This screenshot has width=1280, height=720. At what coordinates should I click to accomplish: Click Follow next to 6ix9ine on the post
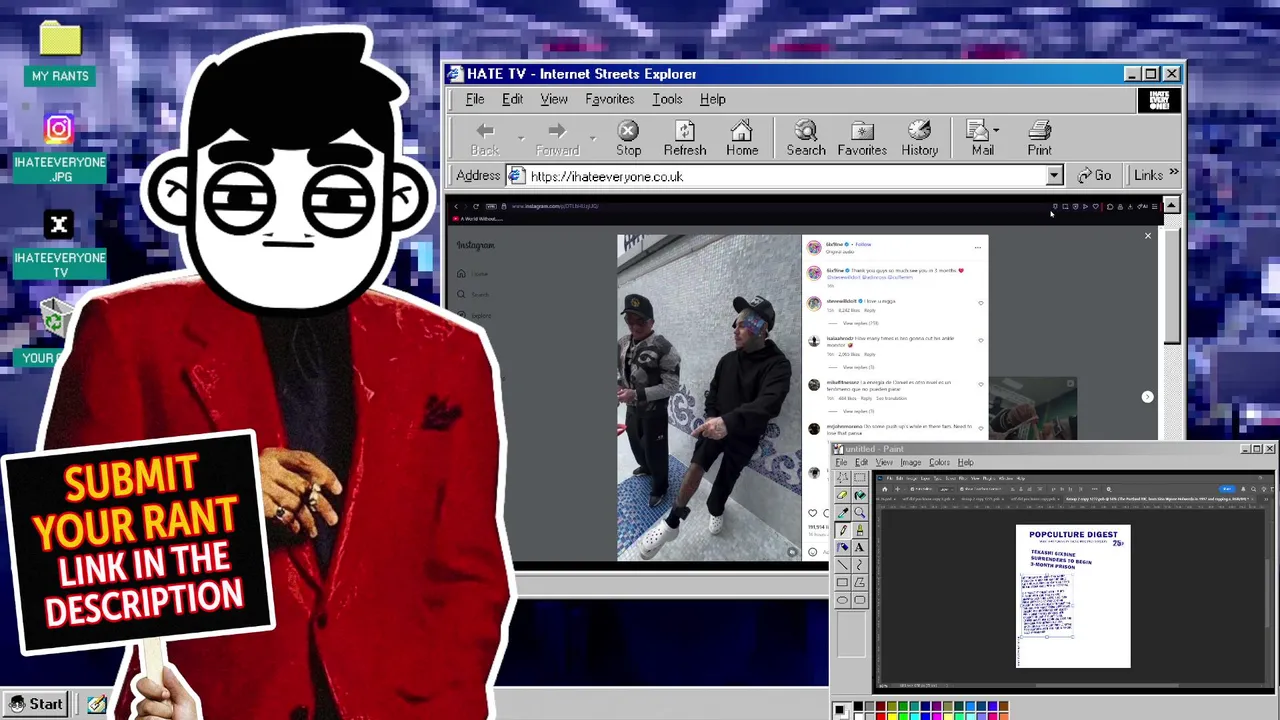point(863,244)
